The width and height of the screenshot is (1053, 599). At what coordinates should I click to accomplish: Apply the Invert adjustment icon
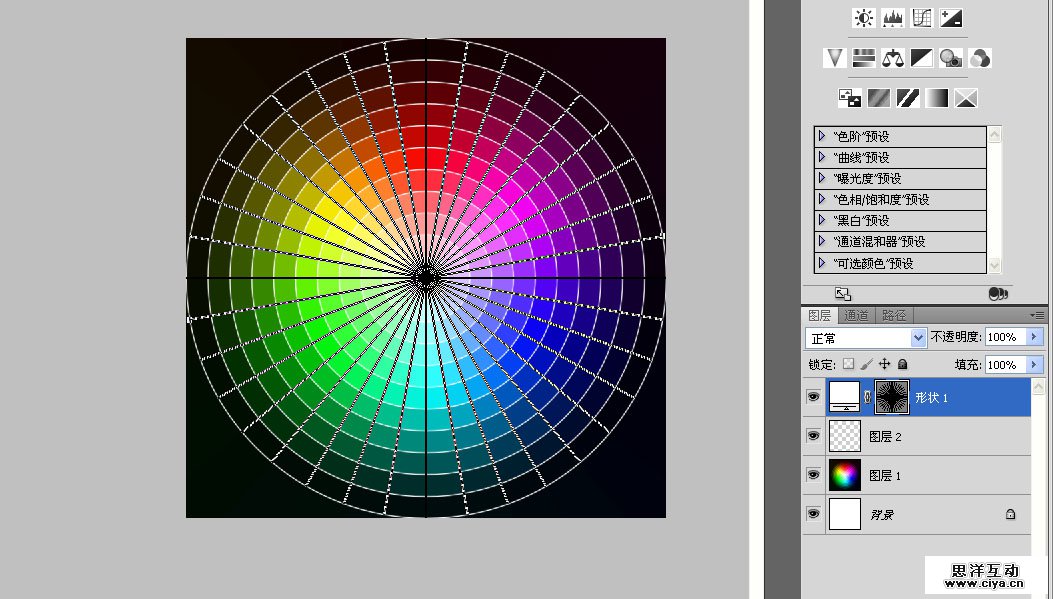[x=849, y=98]
